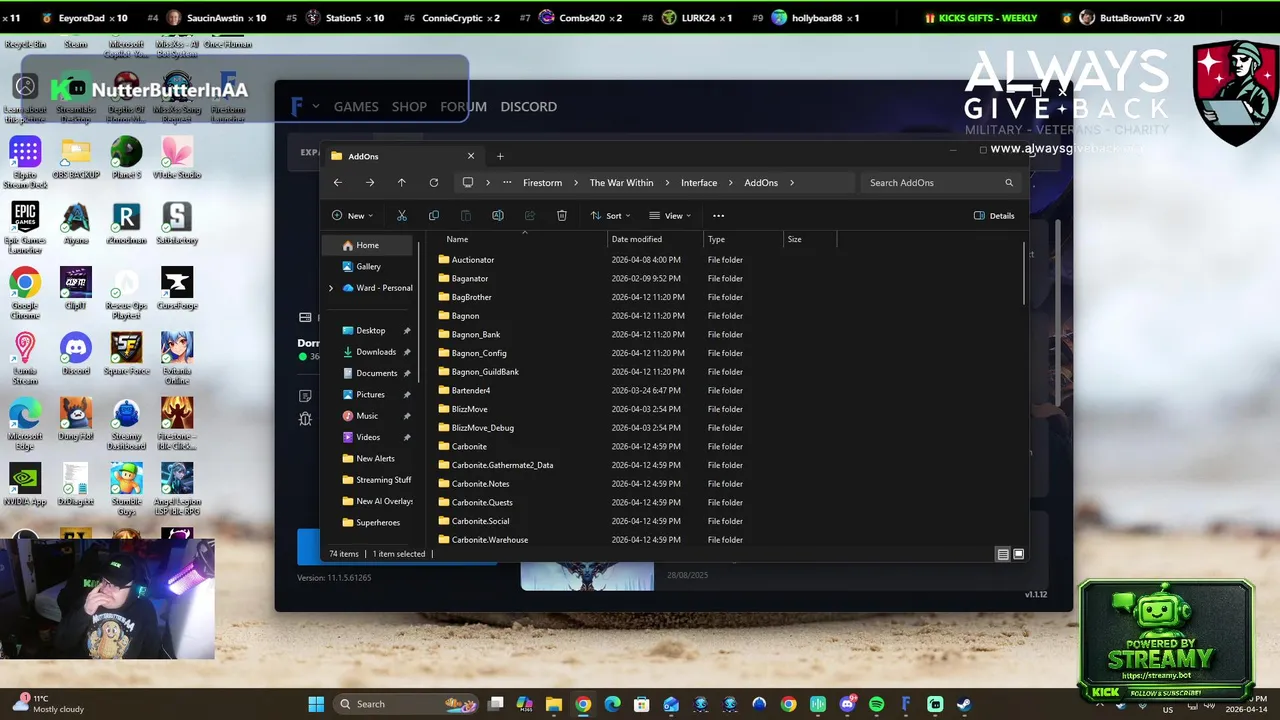Image resolution: width=1280 pixels, height=720 pixels.
Task: Click the search magnifier in Search AddOns
Action: point(1009,183)
